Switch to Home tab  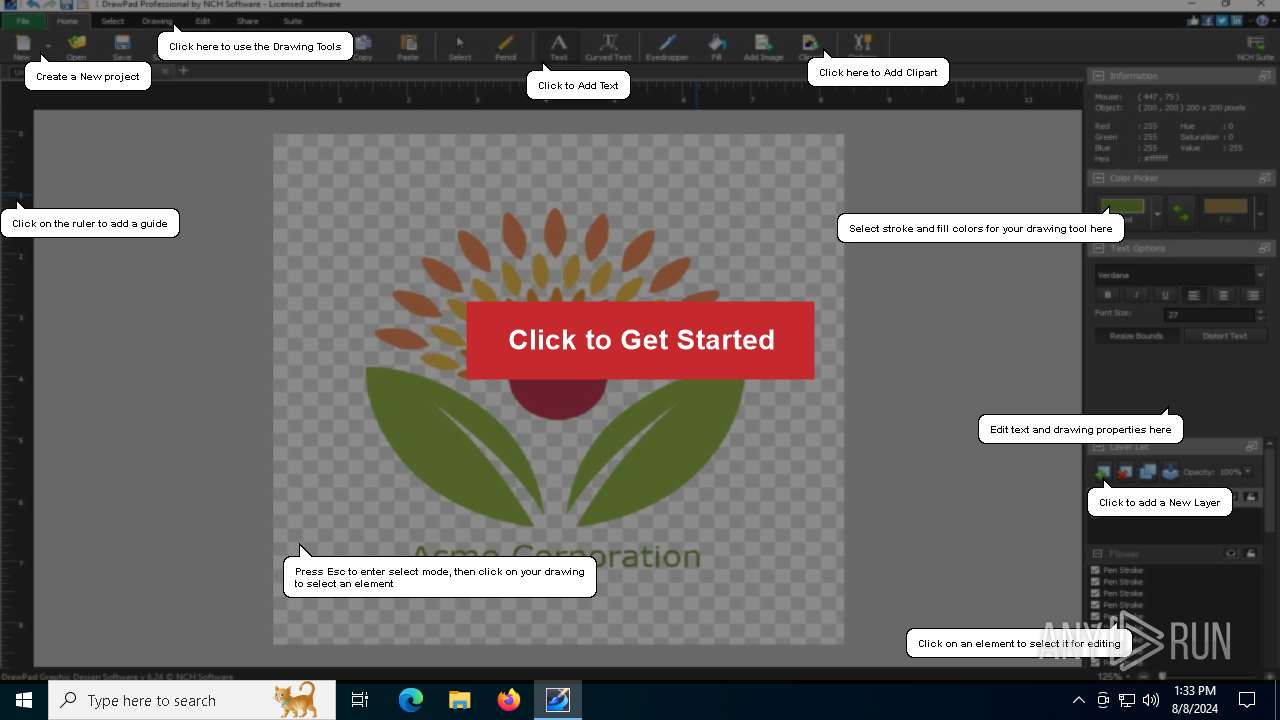[x=67, y=21]
